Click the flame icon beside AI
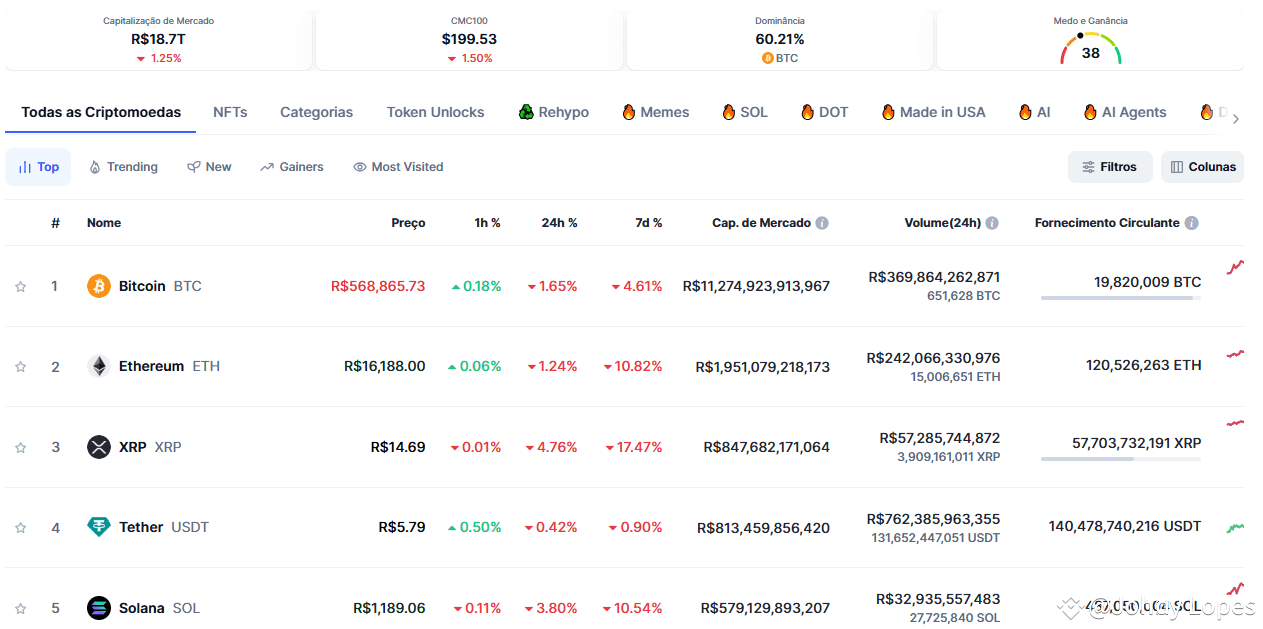The height and width of the screenshot is (629, 1263). pyautogui.click(x=1025, y=112)
